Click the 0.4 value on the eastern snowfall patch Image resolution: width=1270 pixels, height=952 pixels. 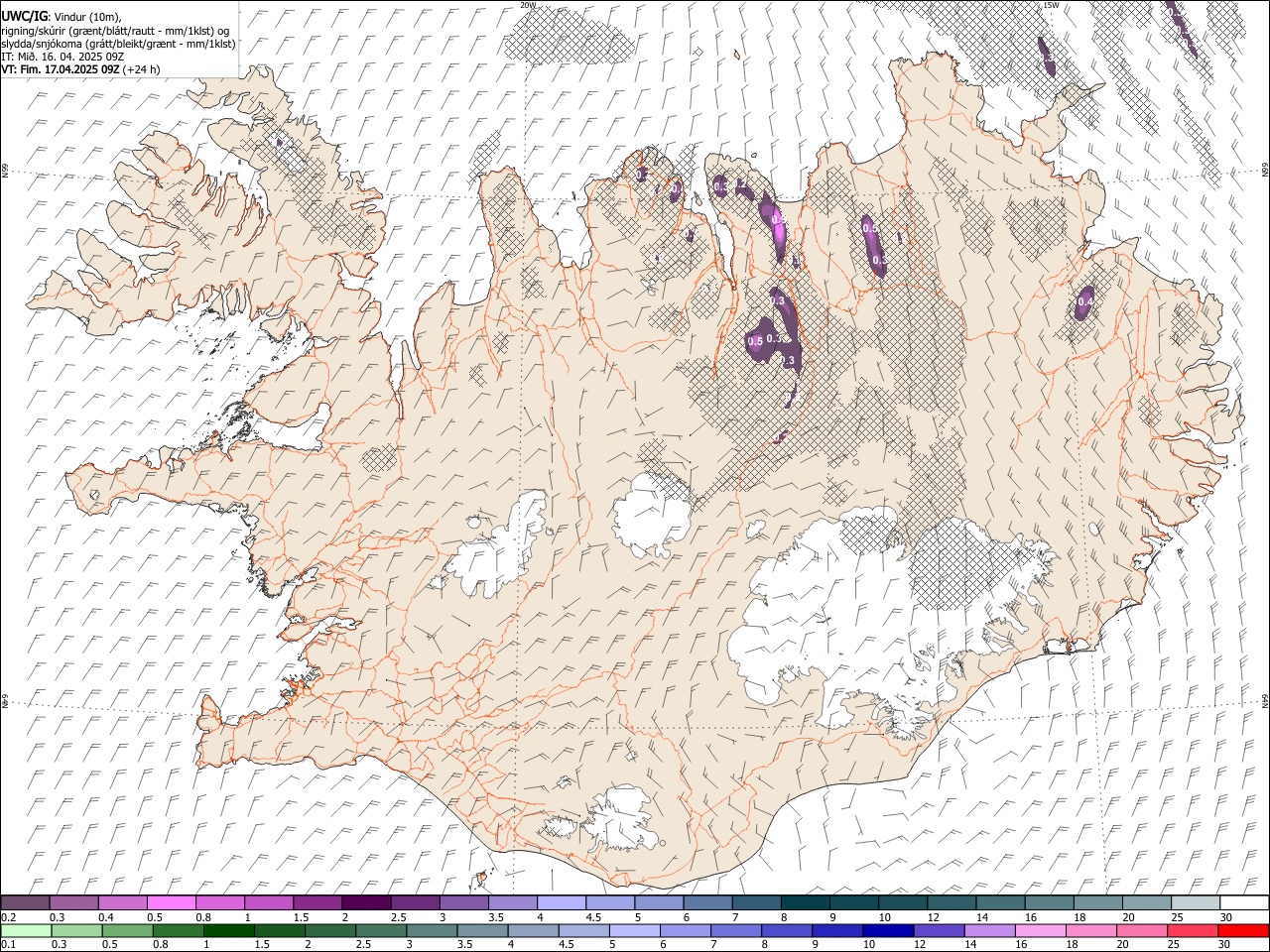pyautogui.click(x=1084, y=302)
